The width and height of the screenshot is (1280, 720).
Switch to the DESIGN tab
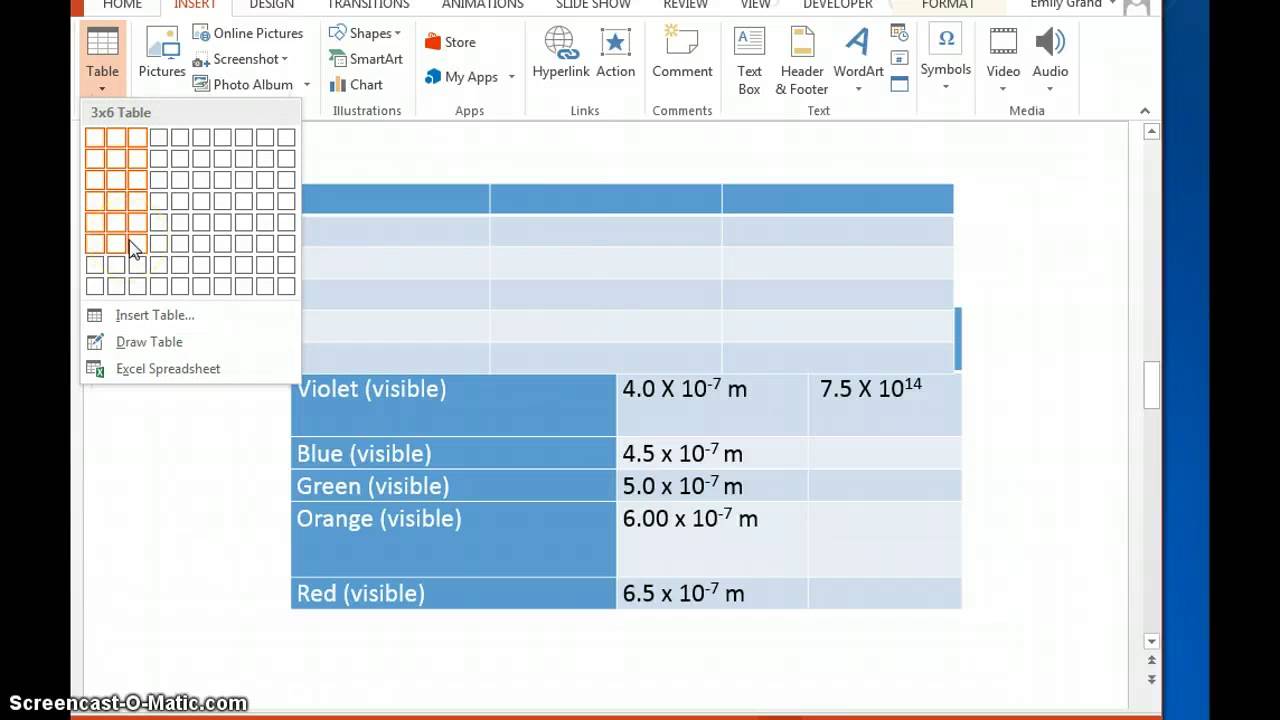271,5
